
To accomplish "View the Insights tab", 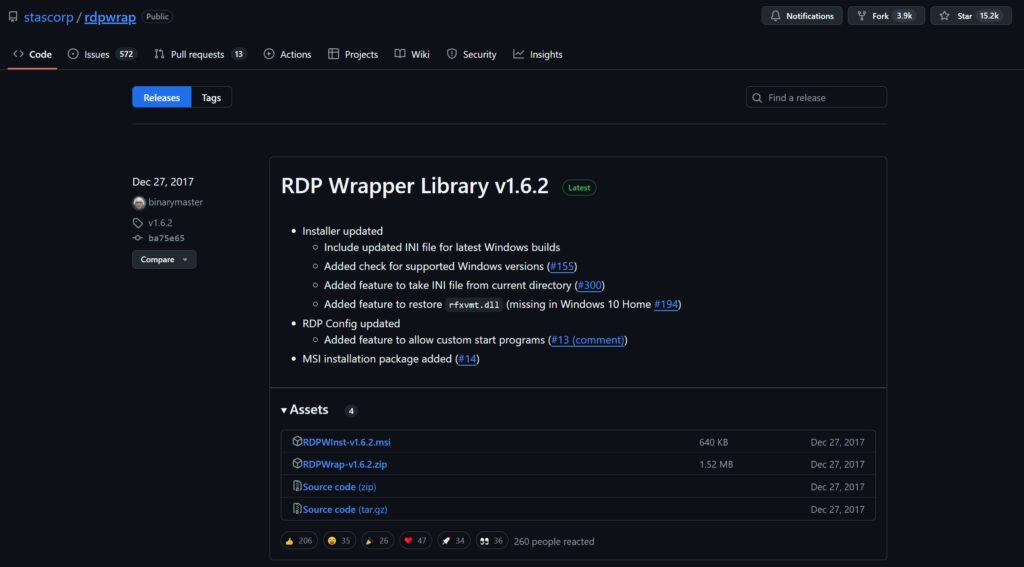I will point(537,54).
